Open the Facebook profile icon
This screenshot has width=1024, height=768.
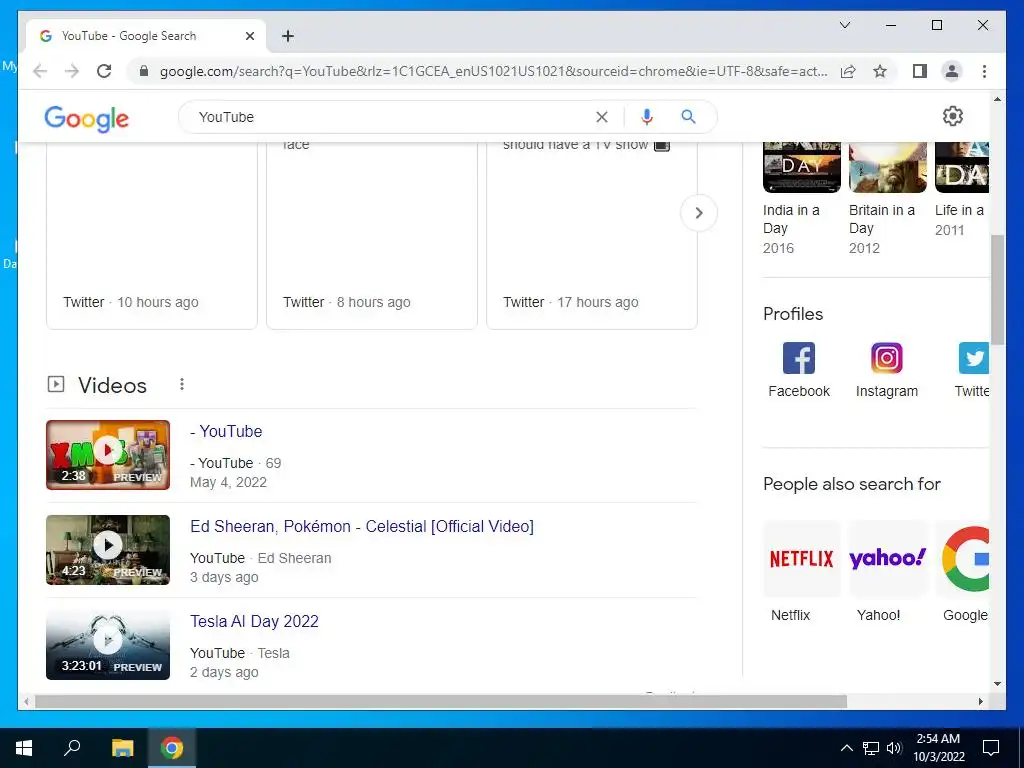(799, 358)
